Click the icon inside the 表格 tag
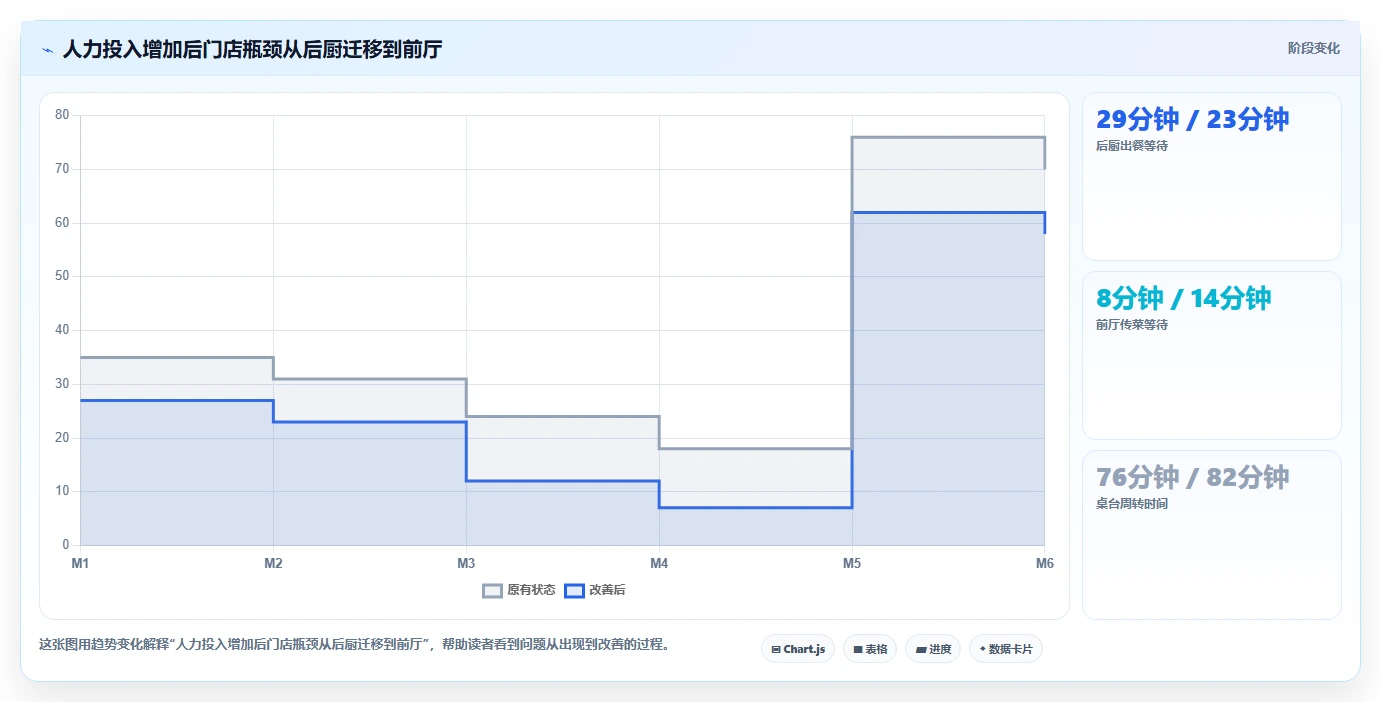The image size is (1381, 702). [858, 650]
